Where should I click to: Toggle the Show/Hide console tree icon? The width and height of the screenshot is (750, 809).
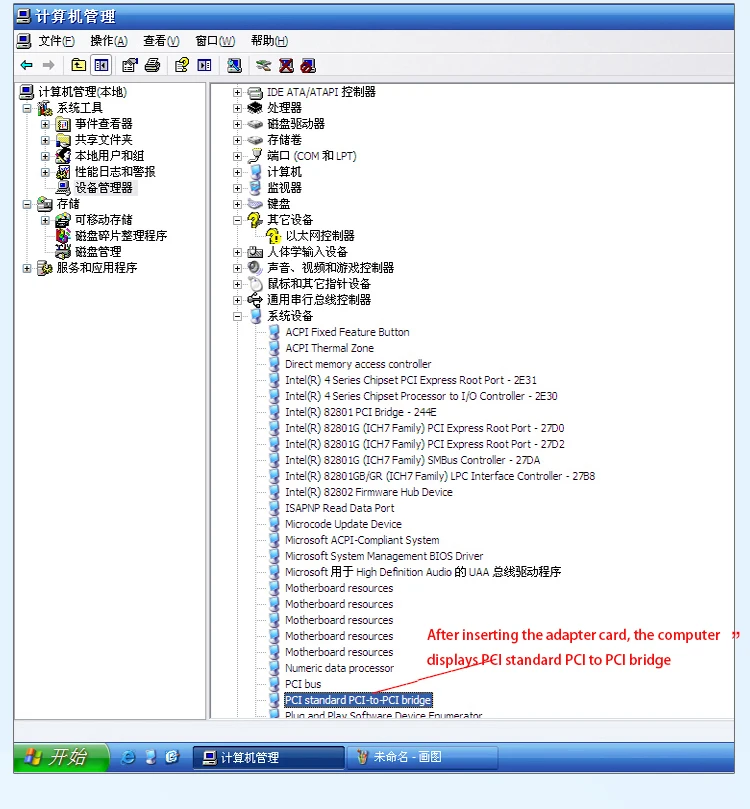101,65
